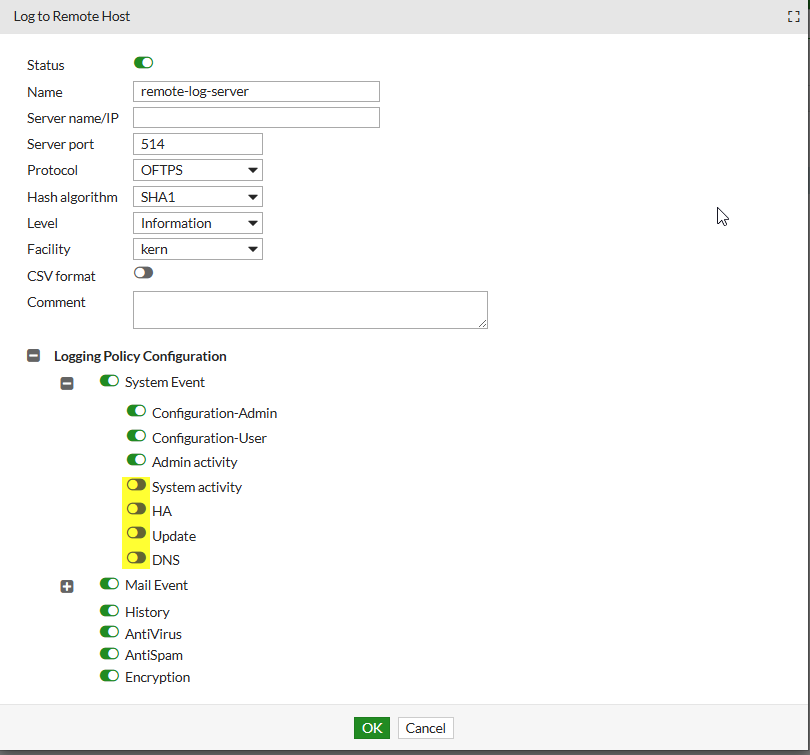Enable System activity logging
This screenshot has height=755, width=810.
coord(136,487)
